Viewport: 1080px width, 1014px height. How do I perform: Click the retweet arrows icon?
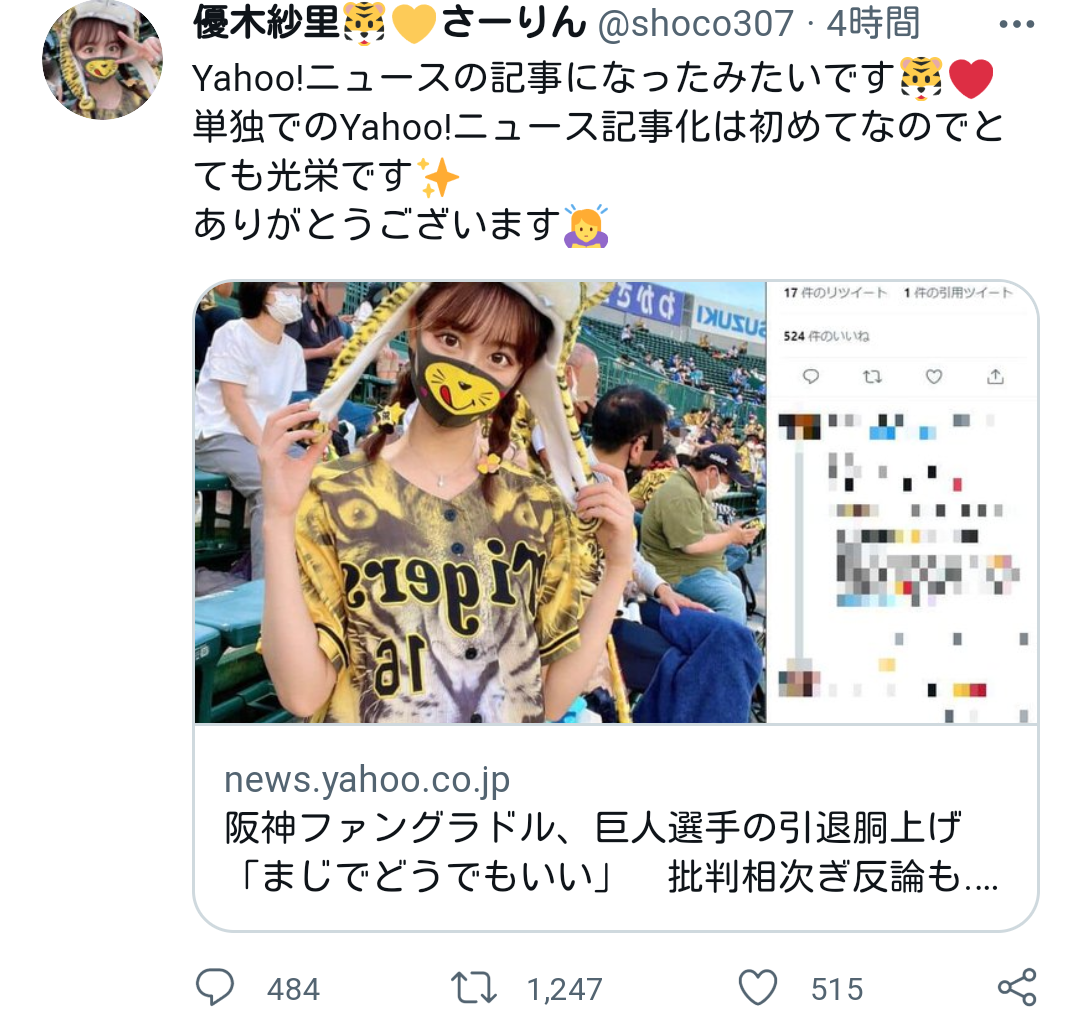(474, 987)
